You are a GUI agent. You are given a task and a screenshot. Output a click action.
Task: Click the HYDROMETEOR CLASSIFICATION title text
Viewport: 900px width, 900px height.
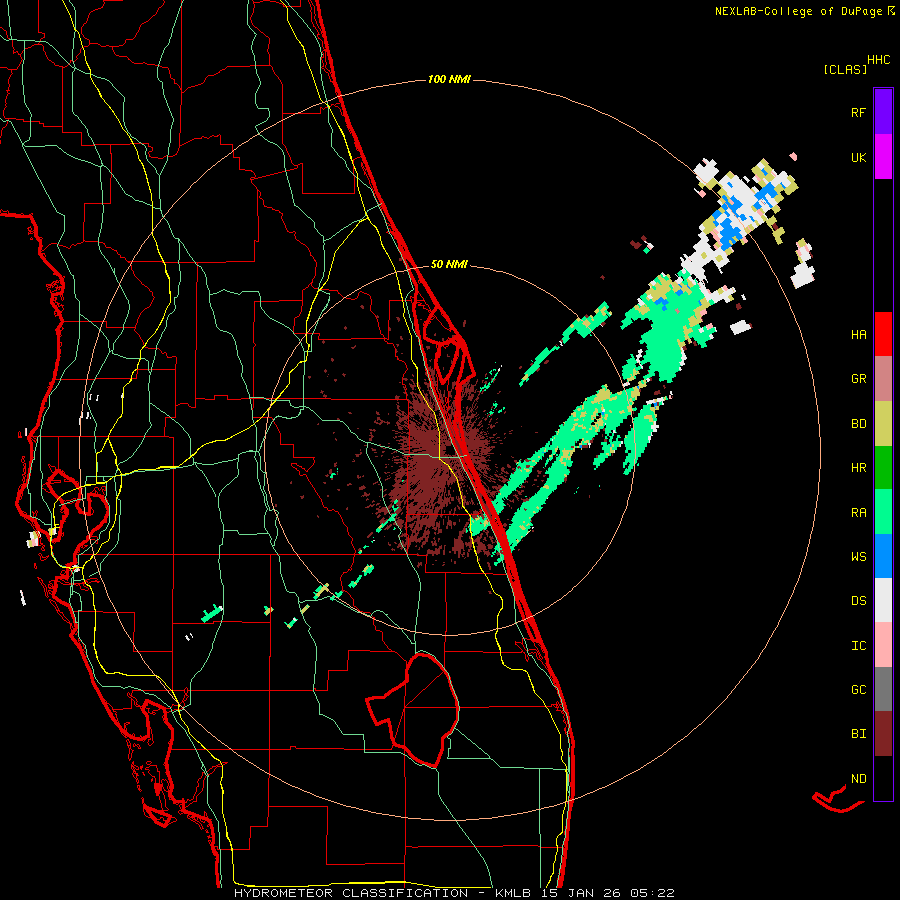(351, 893)
